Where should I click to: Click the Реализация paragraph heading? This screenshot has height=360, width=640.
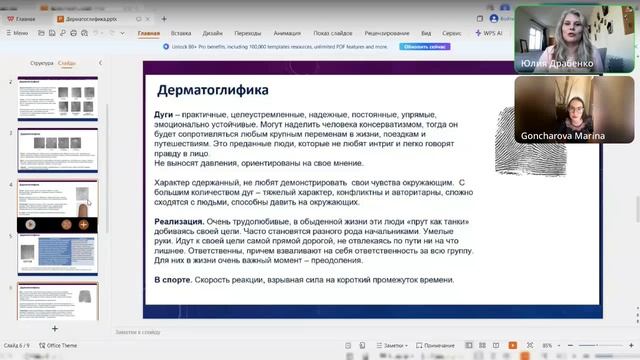click(x=179, y=222)
